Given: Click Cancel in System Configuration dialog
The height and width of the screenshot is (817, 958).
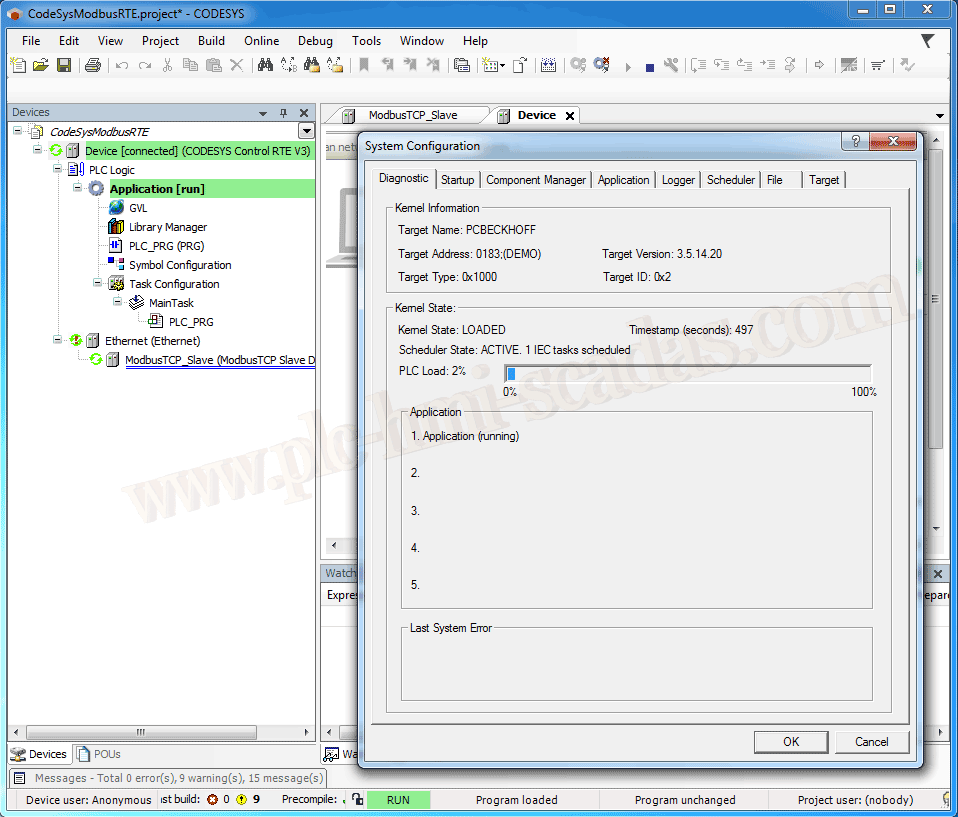Looking at the screenshot, I should tap(871, 742).
